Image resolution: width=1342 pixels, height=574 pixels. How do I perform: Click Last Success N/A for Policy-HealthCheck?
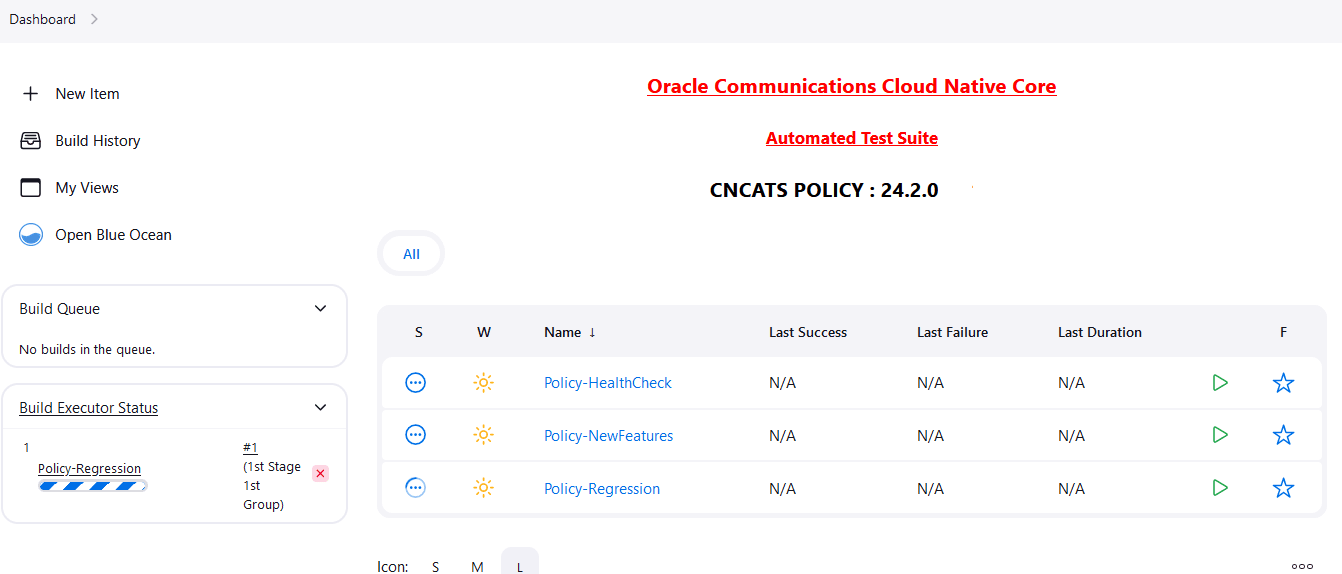coord(782,383)
